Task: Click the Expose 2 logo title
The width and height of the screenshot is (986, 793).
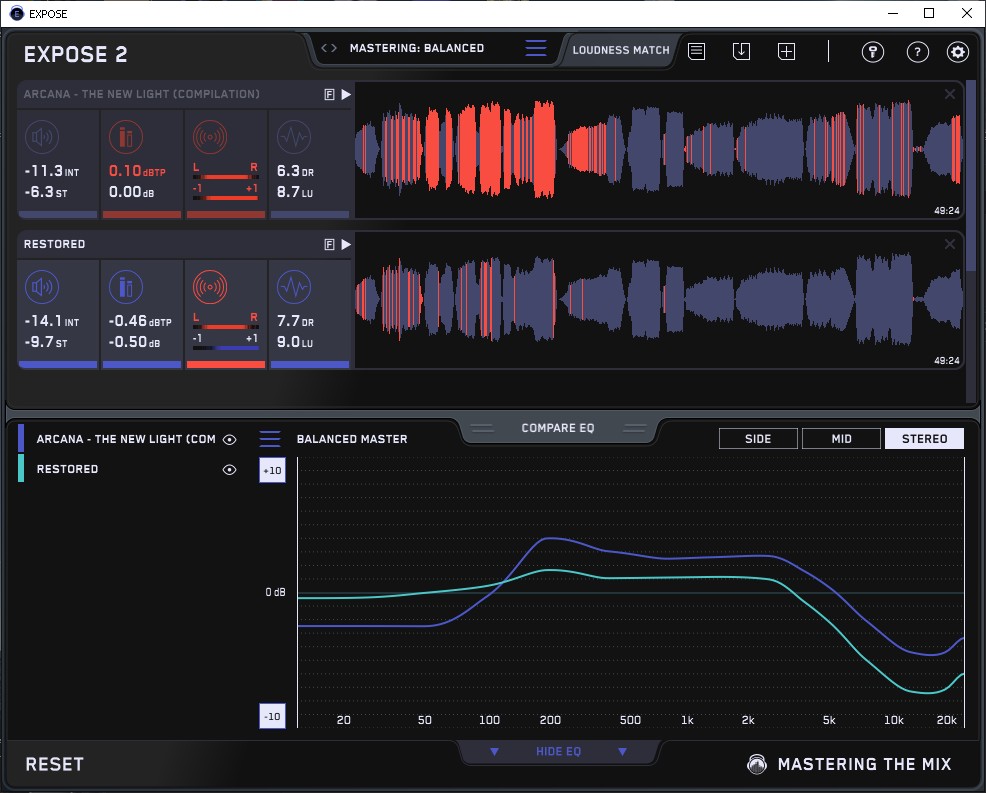Action: click(x=75, y=55)
